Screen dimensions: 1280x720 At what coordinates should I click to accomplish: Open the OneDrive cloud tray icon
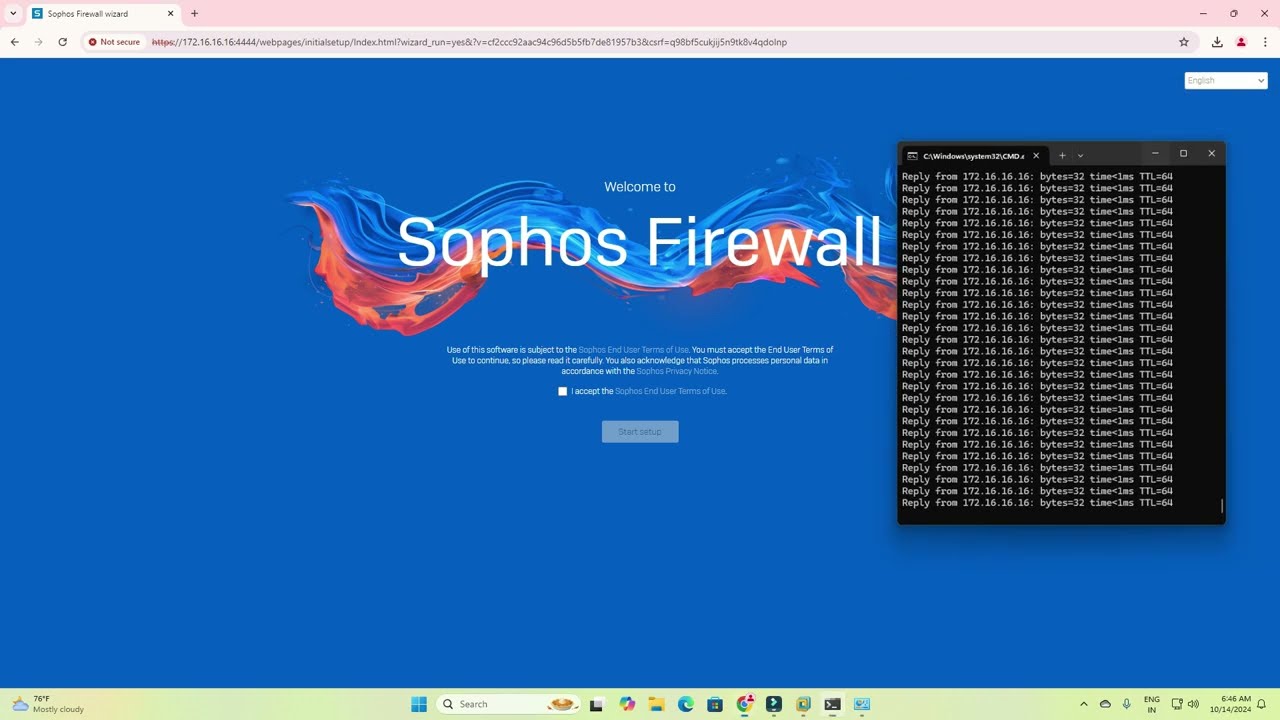[x=1105, y=704]
